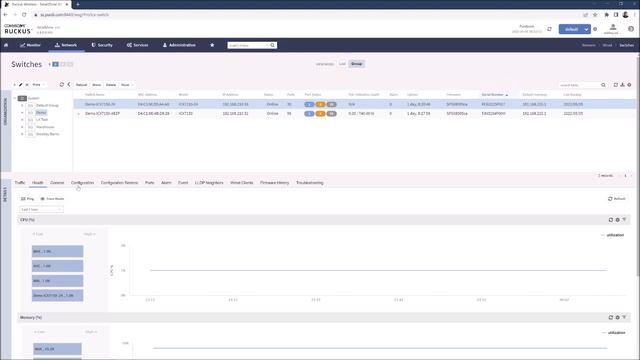Switch to the General tab

click(57, 183)
